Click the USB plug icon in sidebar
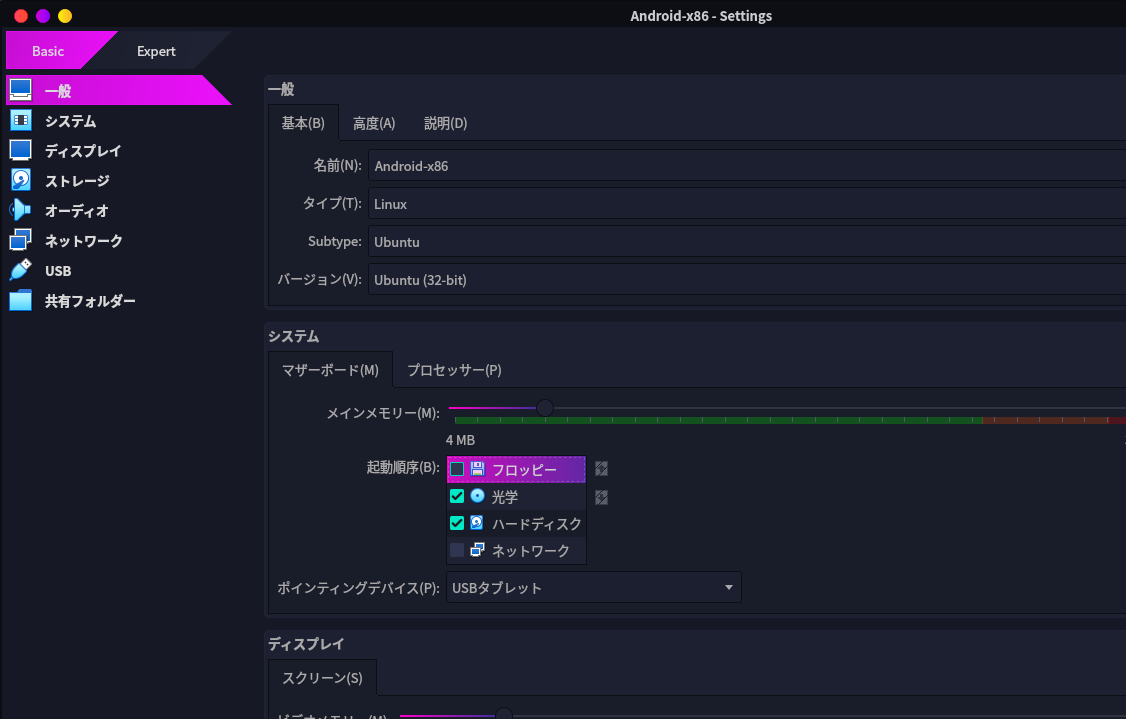Image resolution: width=1126 pixels, height=719 pixels. tap(21, 271)
